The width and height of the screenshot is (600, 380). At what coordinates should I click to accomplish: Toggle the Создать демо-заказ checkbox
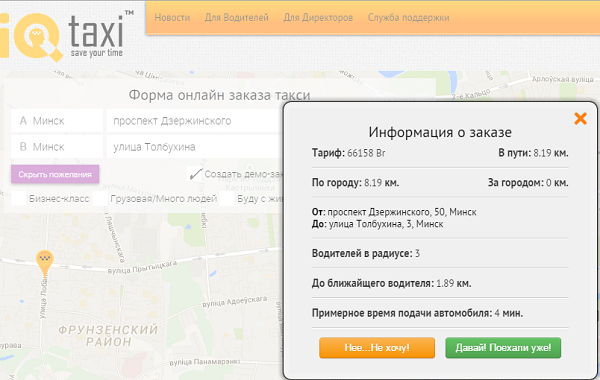coord(195,174)
